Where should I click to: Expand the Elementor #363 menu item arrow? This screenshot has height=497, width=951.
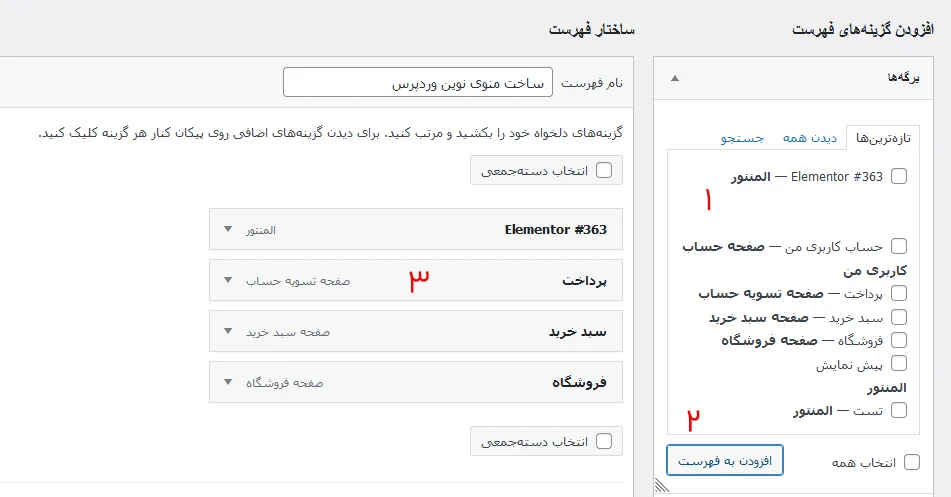pos(228,229)
